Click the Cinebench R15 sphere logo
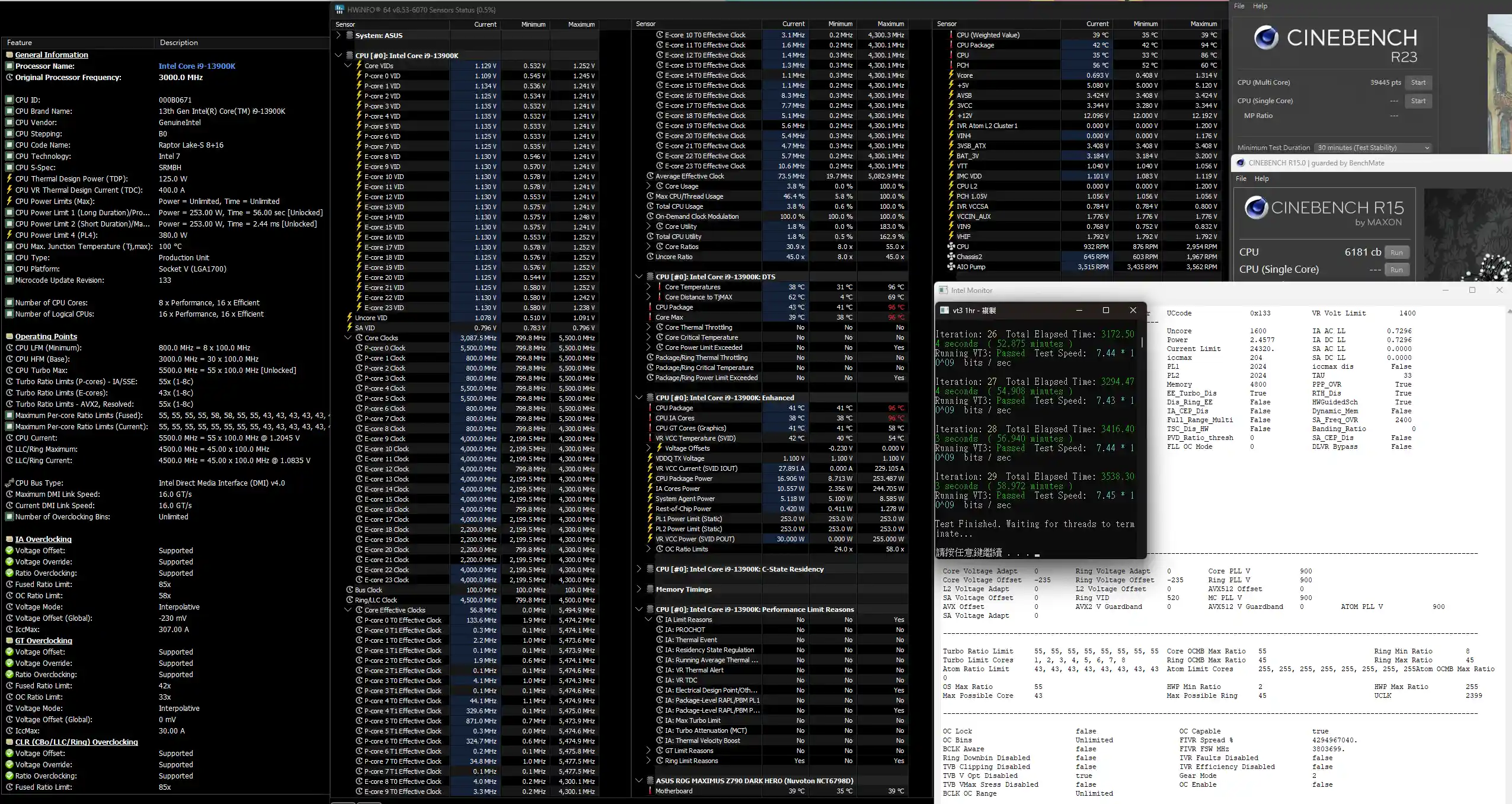1512x804 pixels. click(x=1256, y=208)
